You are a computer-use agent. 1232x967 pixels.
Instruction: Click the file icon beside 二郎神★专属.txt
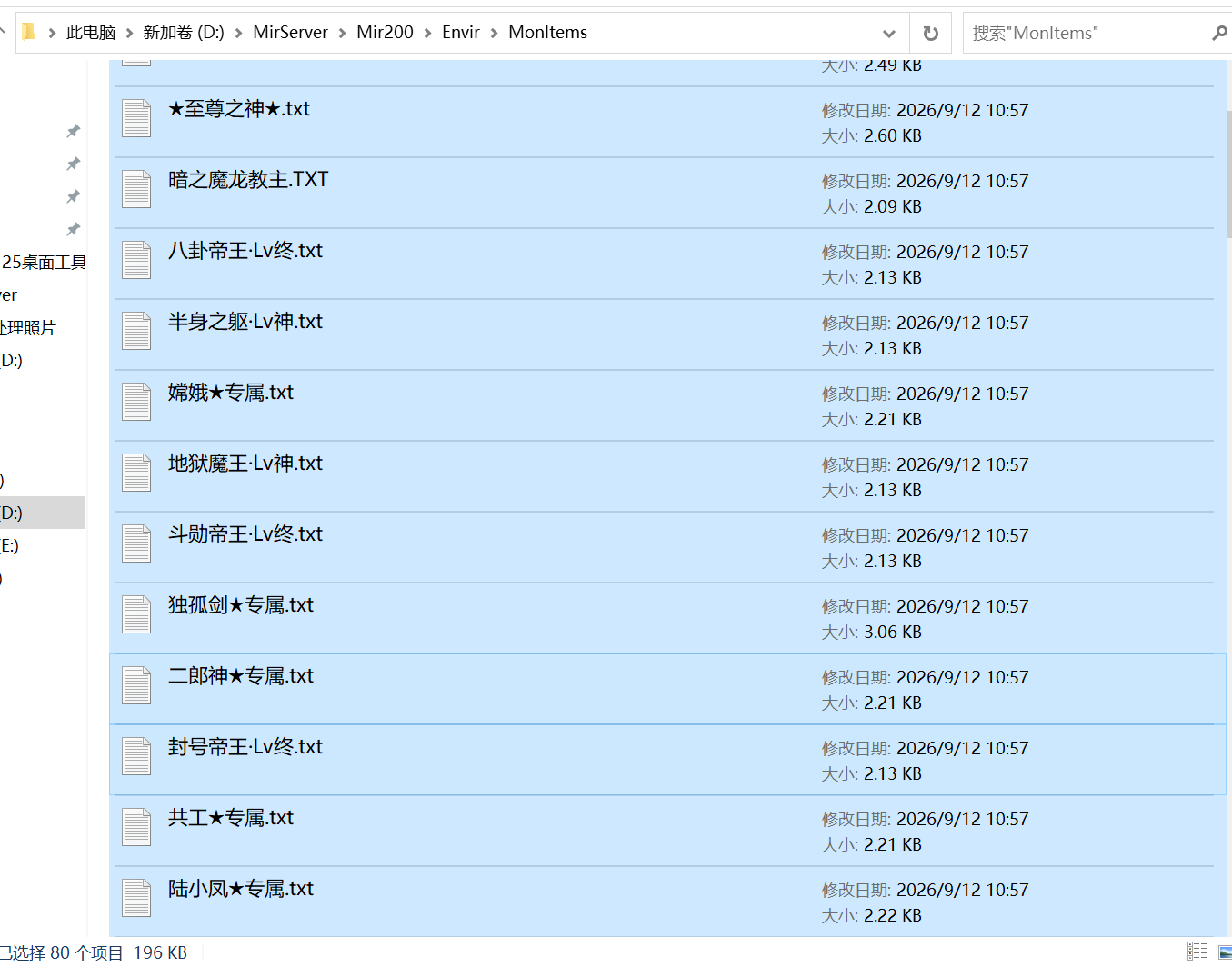click(x=136, y=685)
